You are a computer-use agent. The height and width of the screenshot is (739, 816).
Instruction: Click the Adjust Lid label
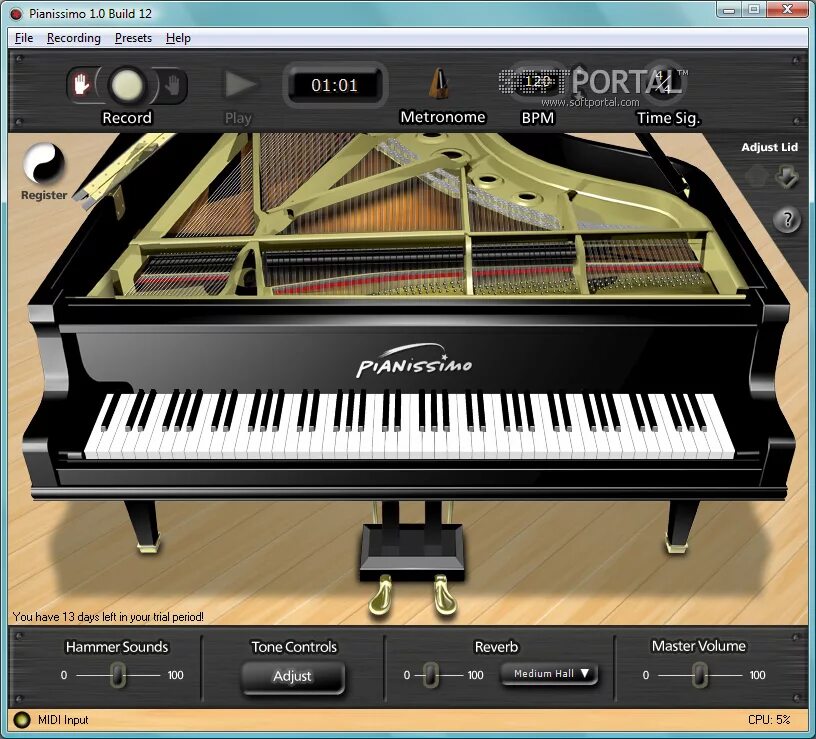(x=769, y=147)
